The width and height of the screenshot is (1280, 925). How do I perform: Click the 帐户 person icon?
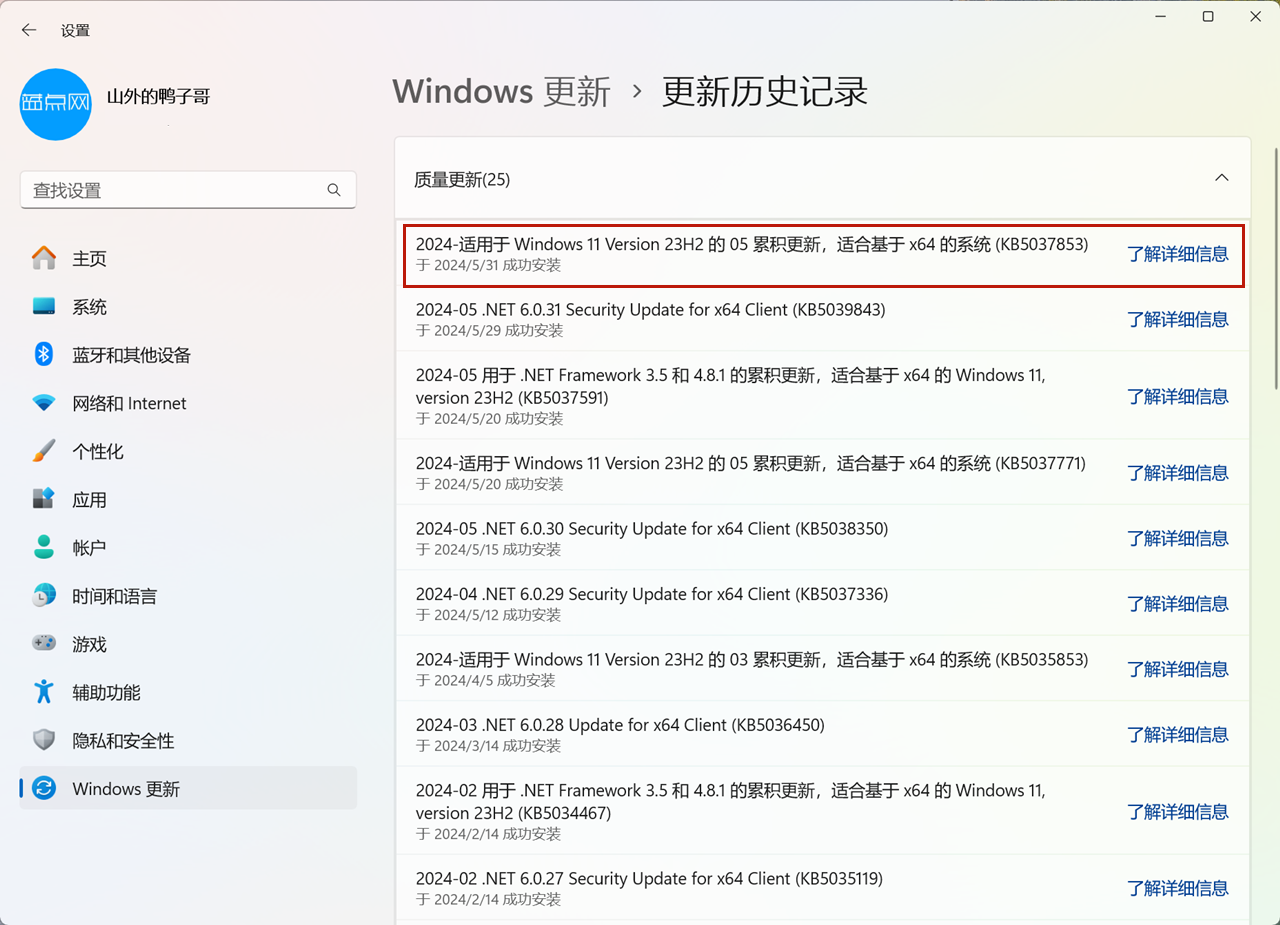tap(44, 547)
